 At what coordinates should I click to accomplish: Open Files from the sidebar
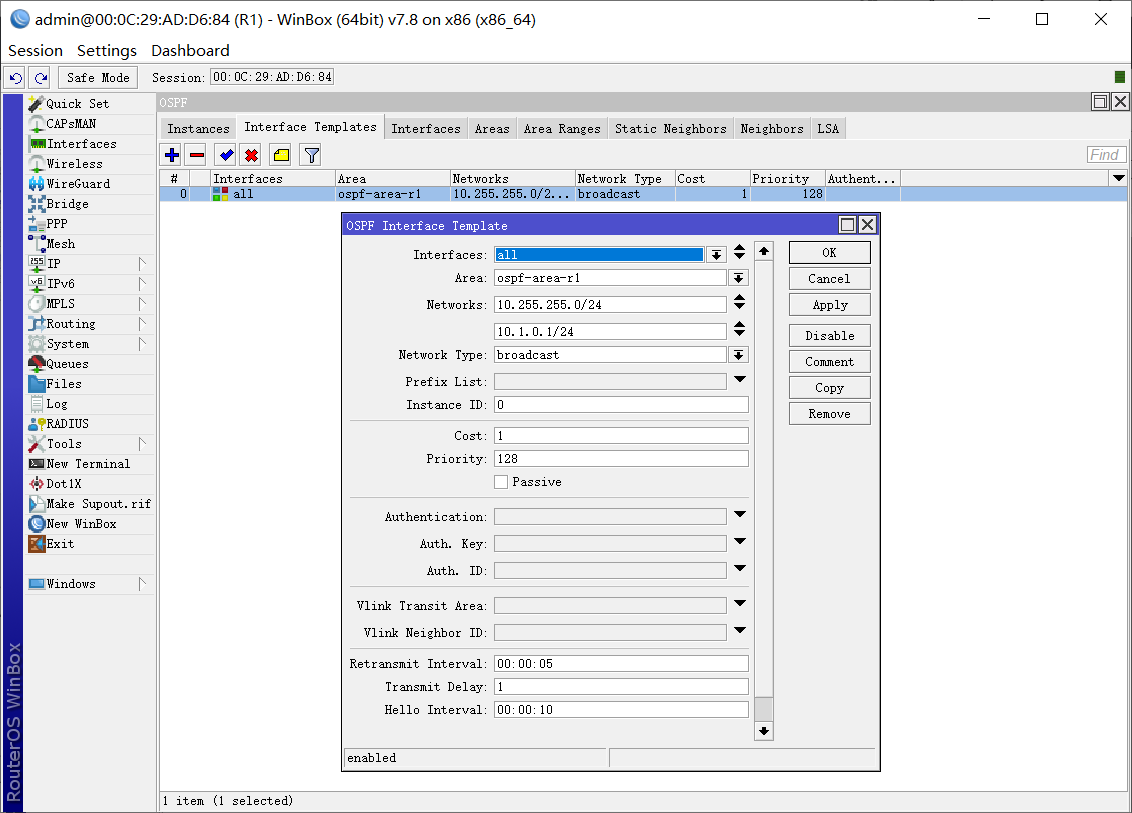[x=91, y=384]
